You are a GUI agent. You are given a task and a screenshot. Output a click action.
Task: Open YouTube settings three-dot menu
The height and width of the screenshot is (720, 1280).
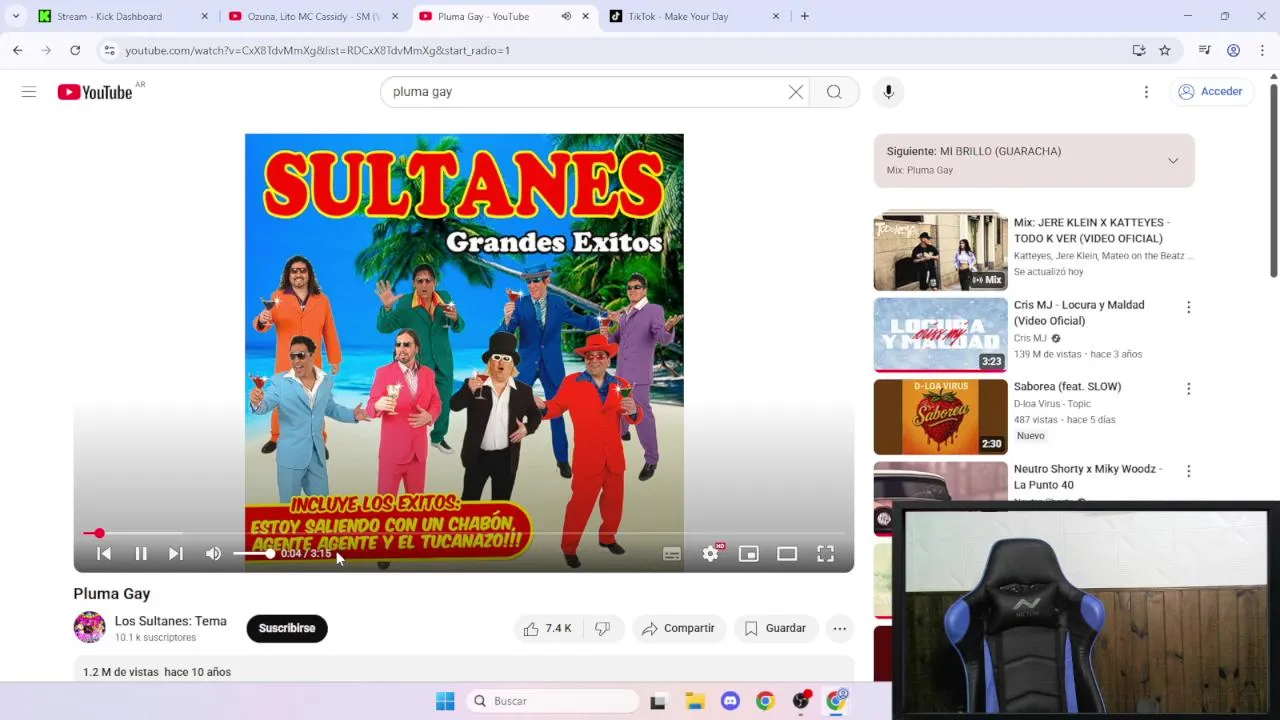click(x=1146, y=92)
